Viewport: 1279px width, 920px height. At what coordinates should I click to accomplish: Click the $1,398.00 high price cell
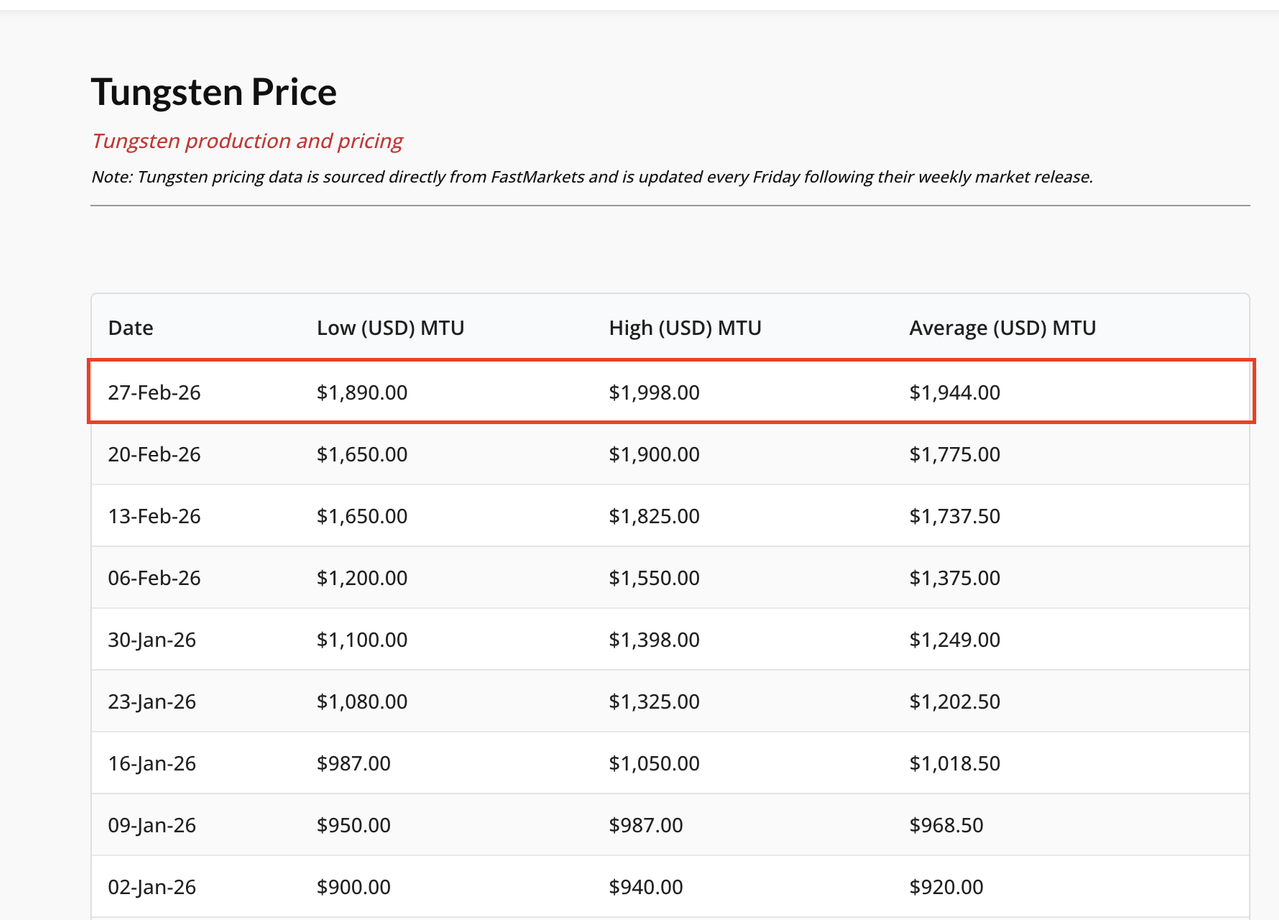[654, 641]
